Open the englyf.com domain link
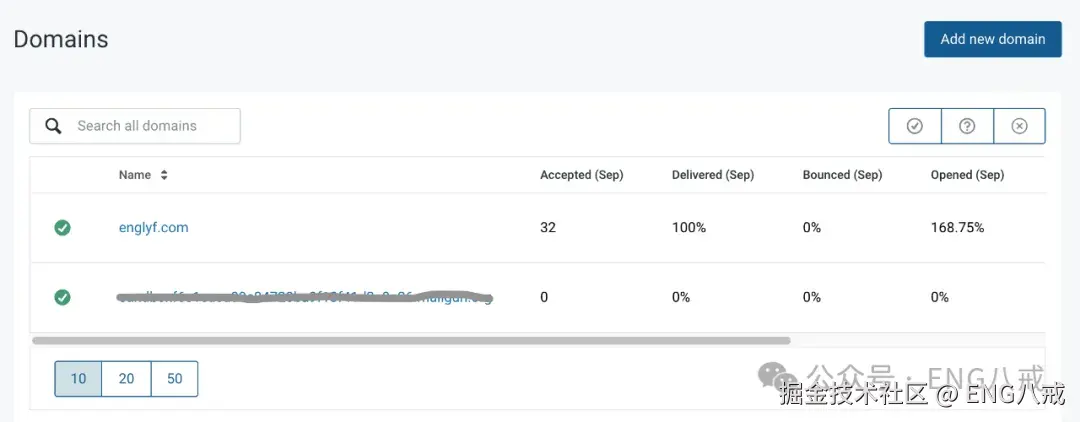 [153, 228]
